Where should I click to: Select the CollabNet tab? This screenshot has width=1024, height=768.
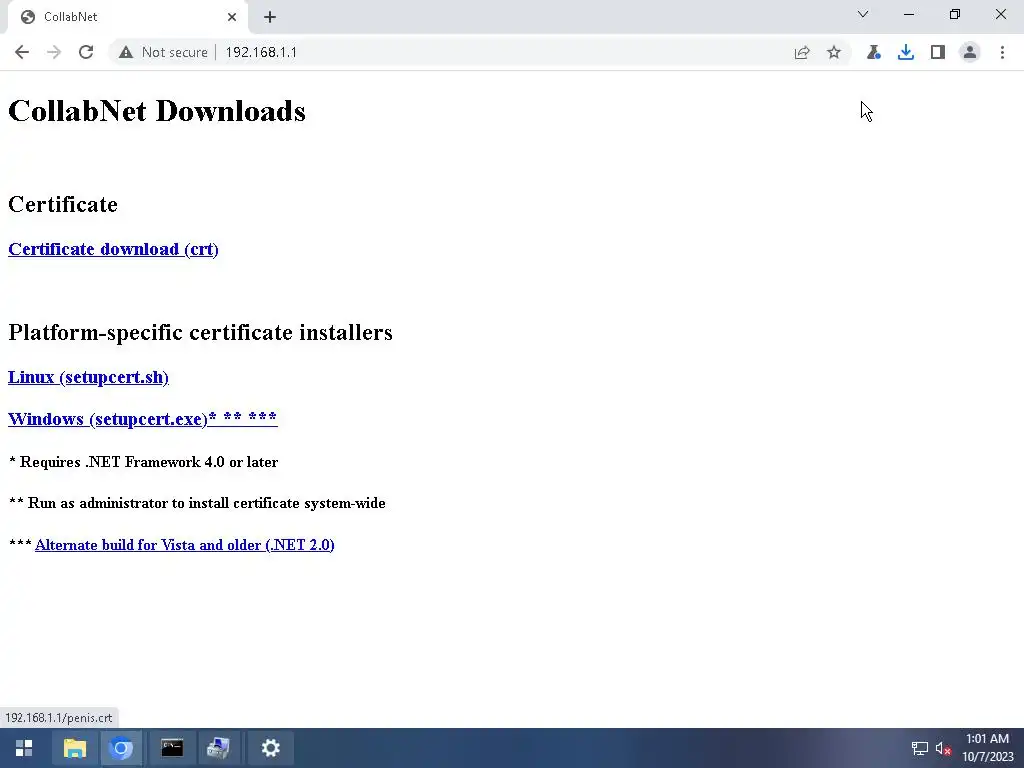[x=127, y=17]
